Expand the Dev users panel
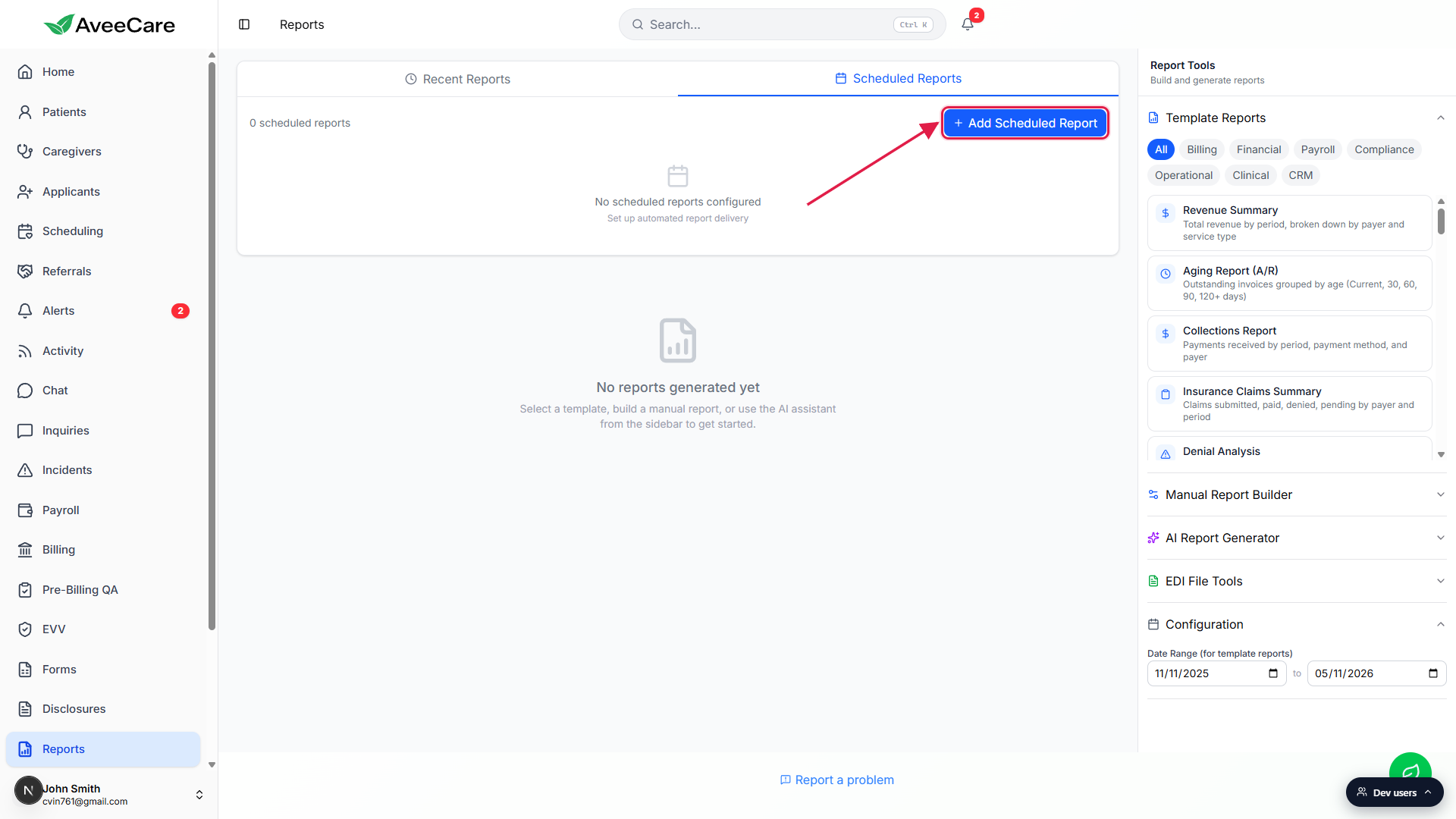Image resolution: width=1456 pixels, height=819 pixels. (x=1395, y=792)
